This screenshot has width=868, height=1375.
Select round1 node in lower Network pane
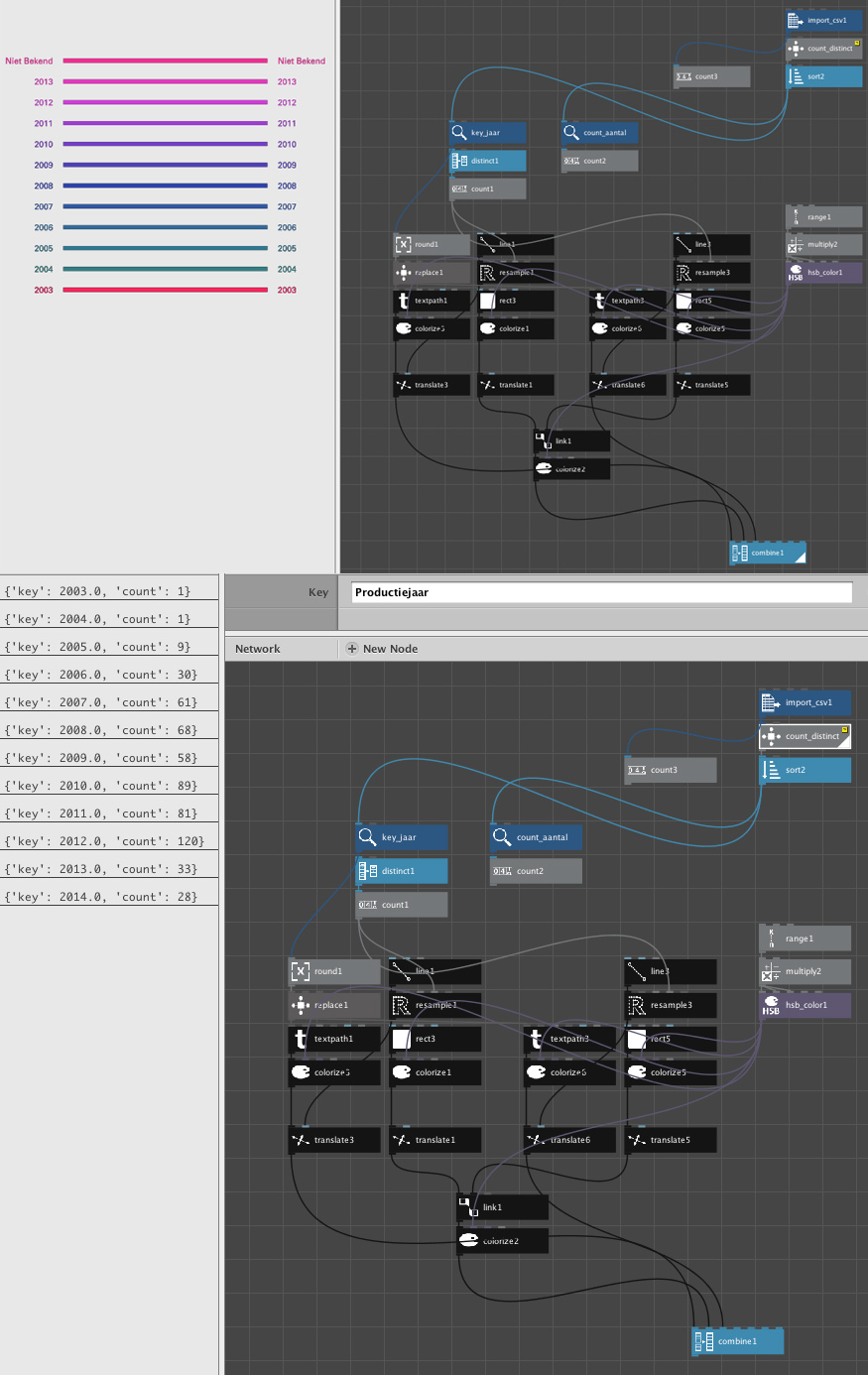coord(334,971)
